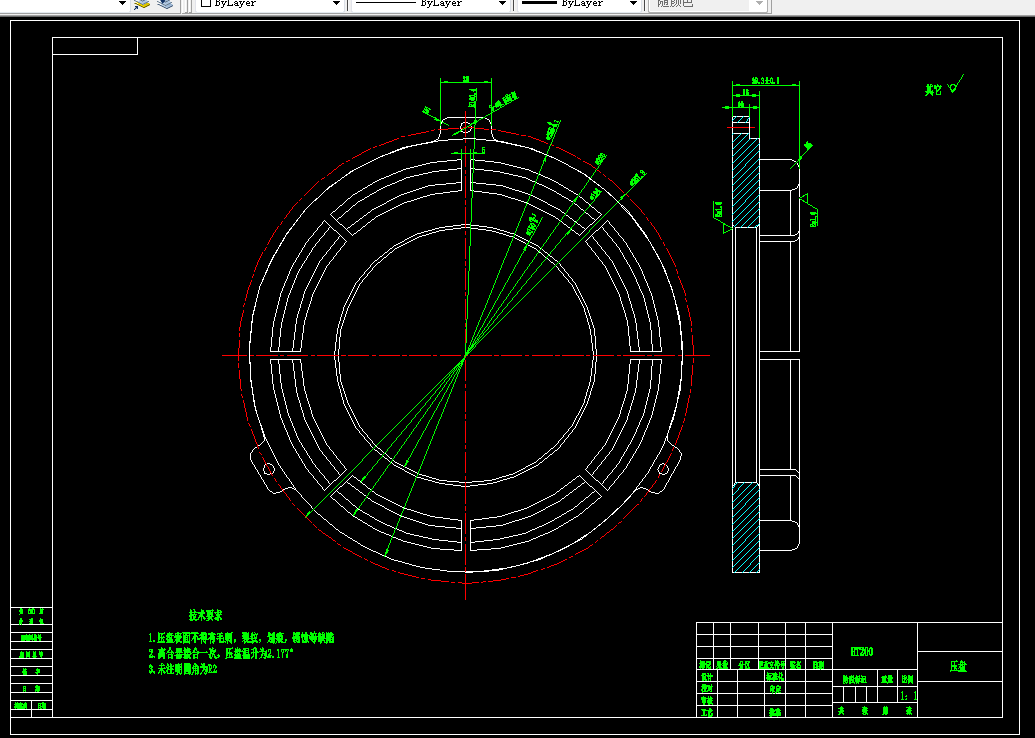
Task: Open the lineweight ByLayer dropdown
Action: tap(580, 3)
